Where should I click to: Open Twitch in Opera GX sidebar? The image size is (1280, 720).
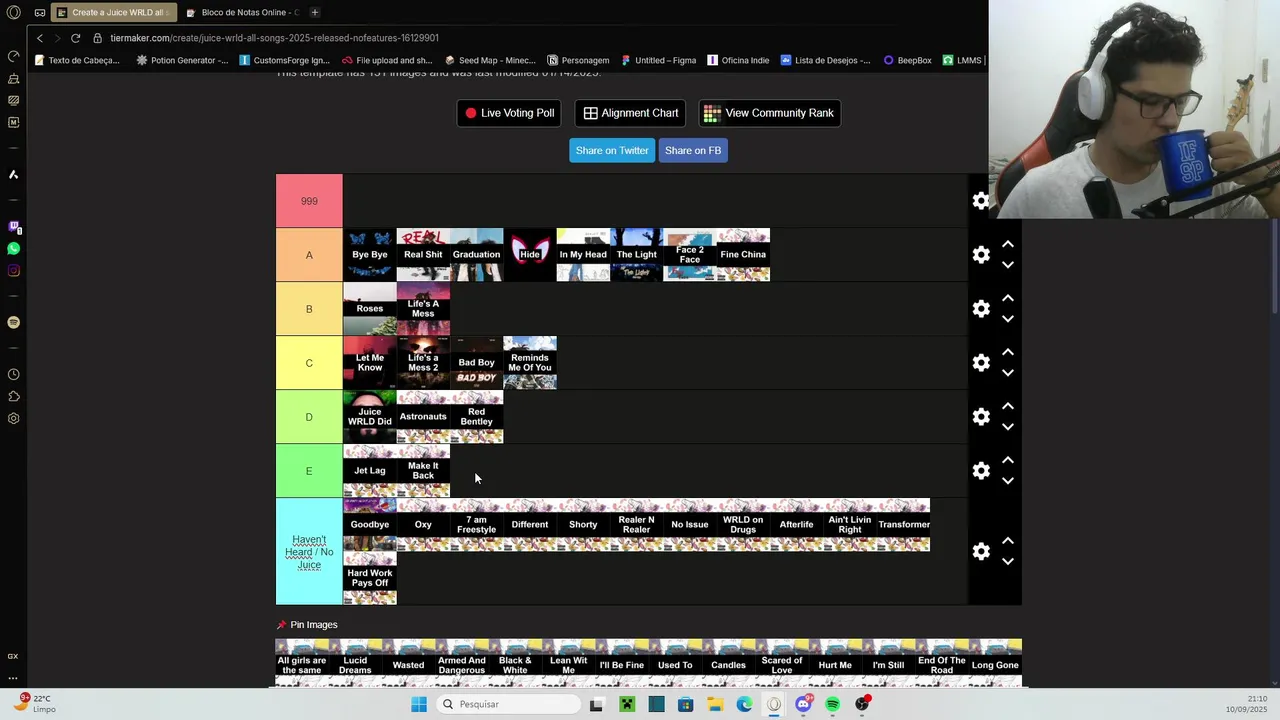(x=13, y=227)
